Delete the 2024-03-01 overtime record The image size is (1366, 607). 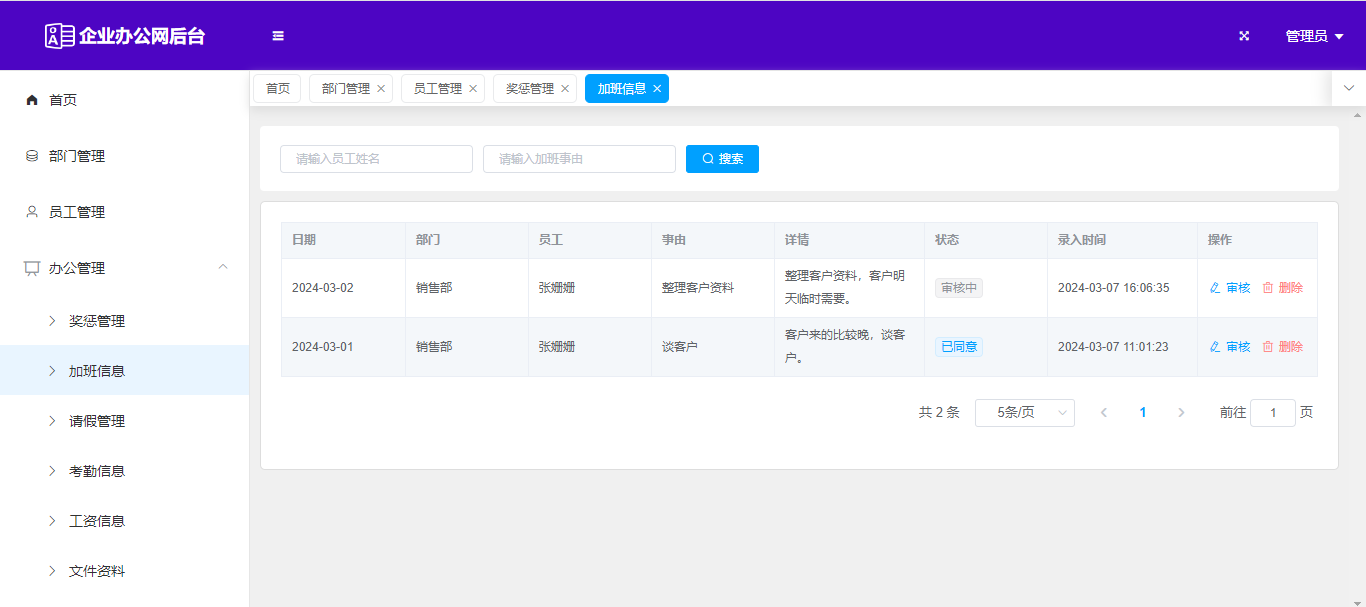coord(1283,347)
